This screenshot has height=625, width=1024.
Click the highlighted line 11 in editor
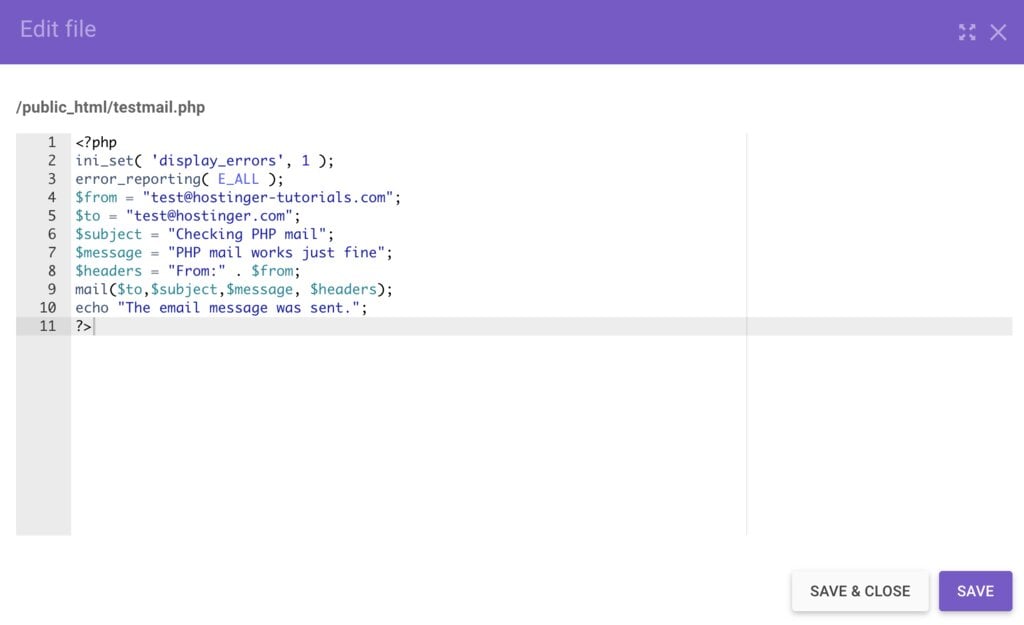pos(400,326)
